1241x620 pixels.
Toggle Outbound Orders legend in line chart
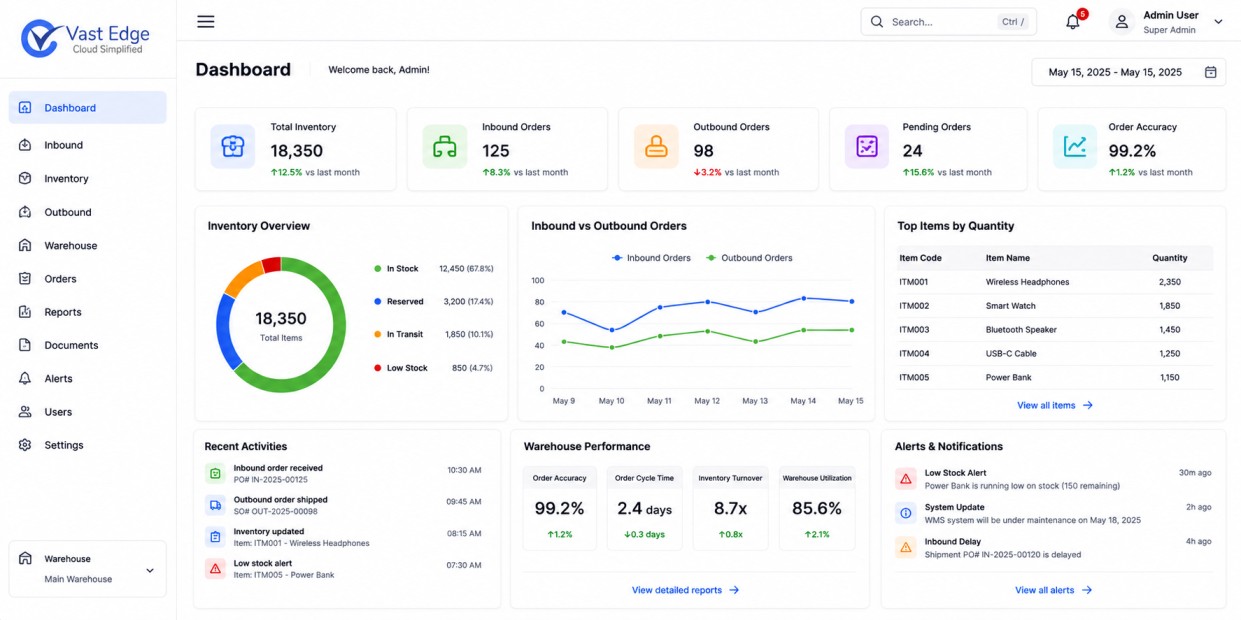(x=749, y=258)
